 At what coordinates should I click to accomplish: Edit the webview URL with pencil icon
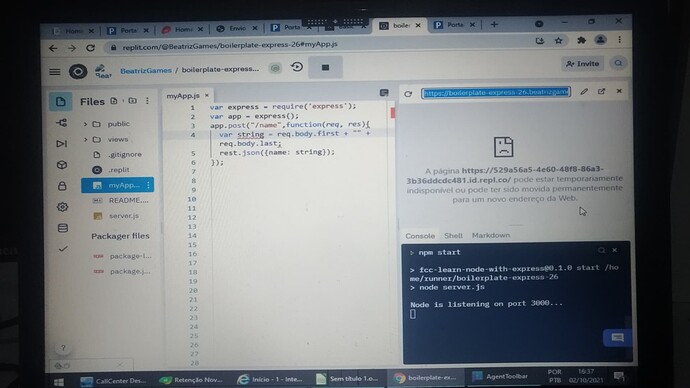[584, 92]
